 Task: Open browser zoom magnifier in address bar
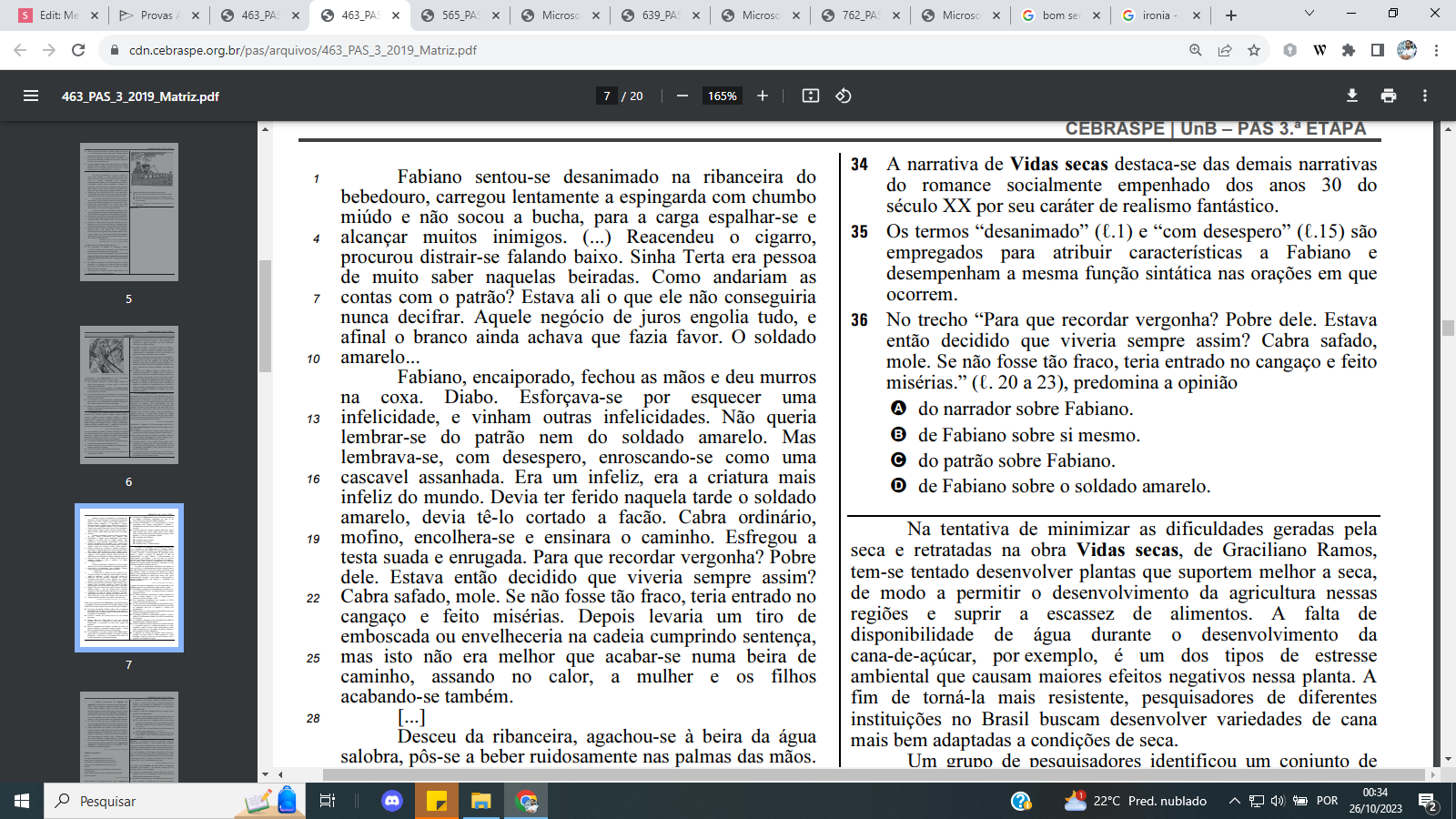coord(1196,50)
